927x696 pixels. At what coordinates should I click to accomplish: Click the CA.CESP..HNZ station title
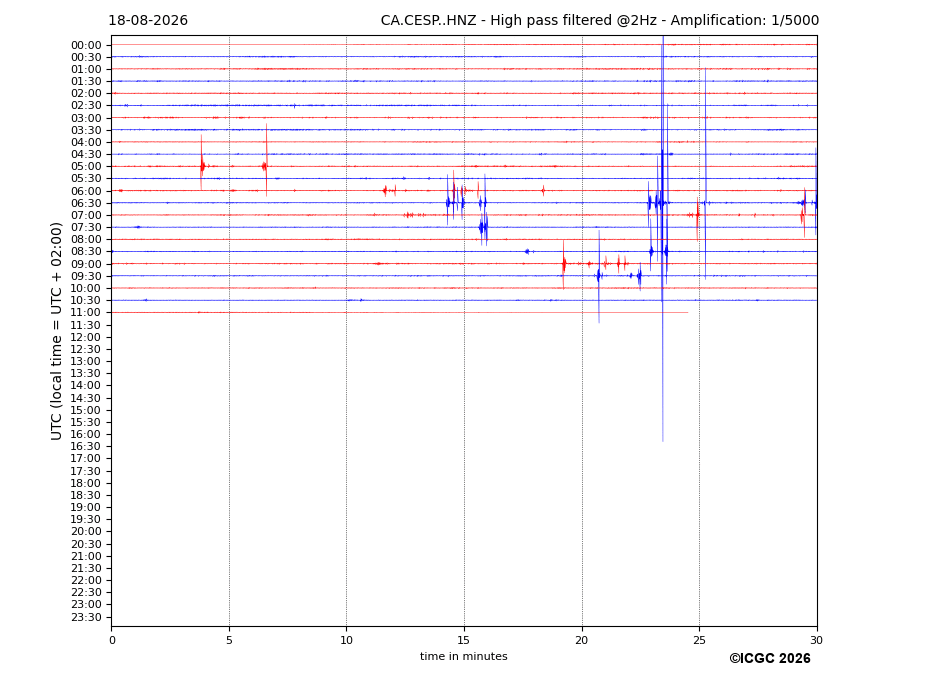428,21
